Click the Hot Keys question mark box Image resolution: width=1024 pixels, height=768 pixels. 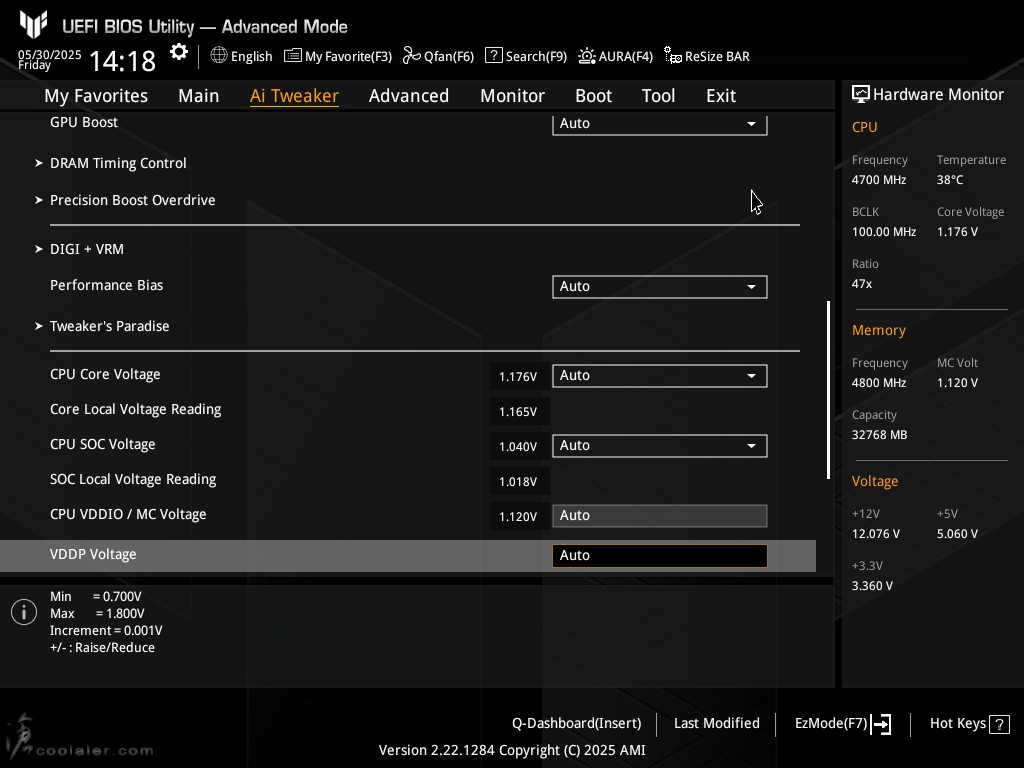pyautogui.click(x=999, y=724)
